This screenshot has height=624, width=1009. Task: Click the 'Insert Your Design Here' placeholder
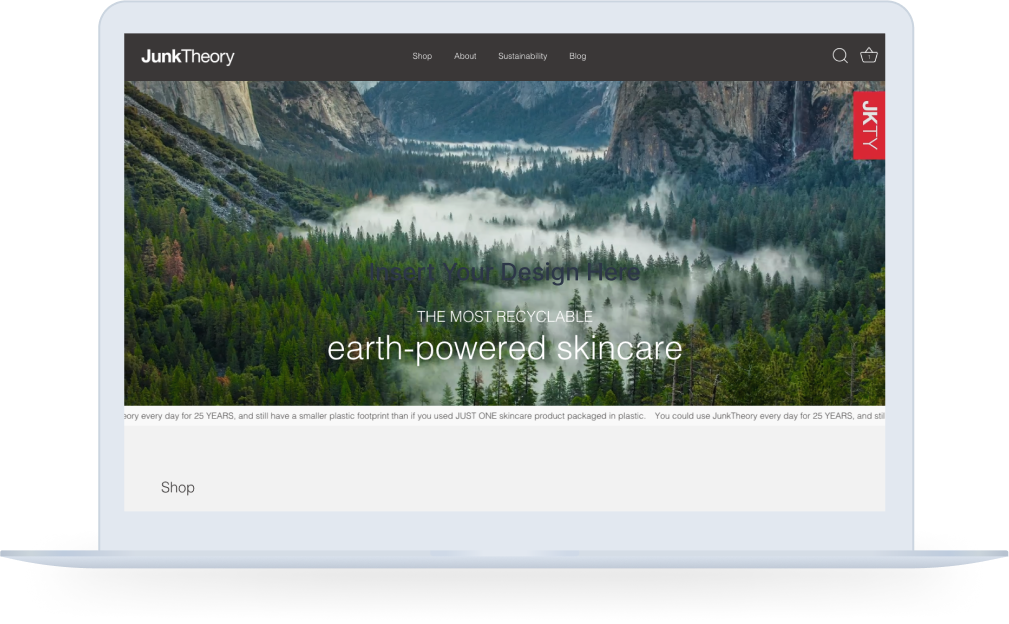click(x=504, y=272)
